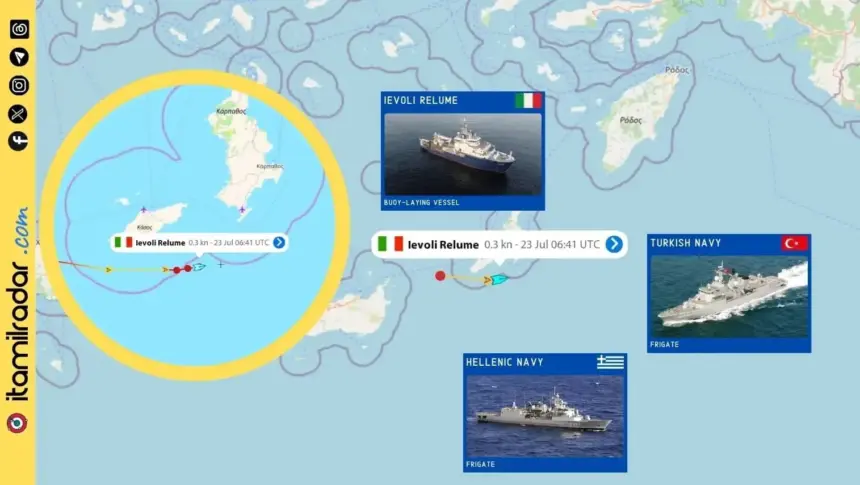Click the Italian flag on large Ievoli Relume label
Image resolution: width=860 pixels, height=485 pixels.
click(391, 244)
